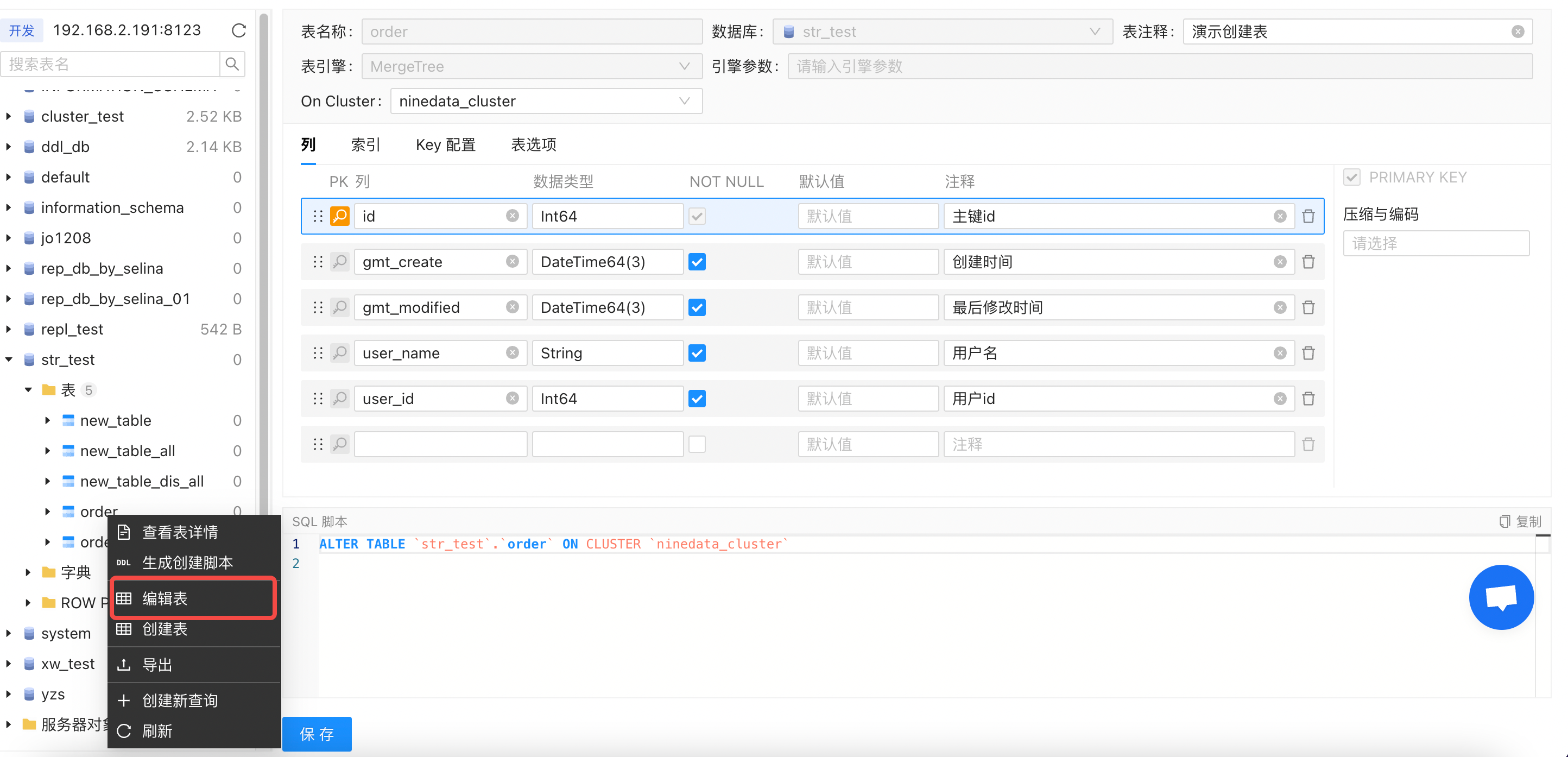Screen dimensions: 1568x757
Task: Clear the table comment text
Action: click(1518, 31)
